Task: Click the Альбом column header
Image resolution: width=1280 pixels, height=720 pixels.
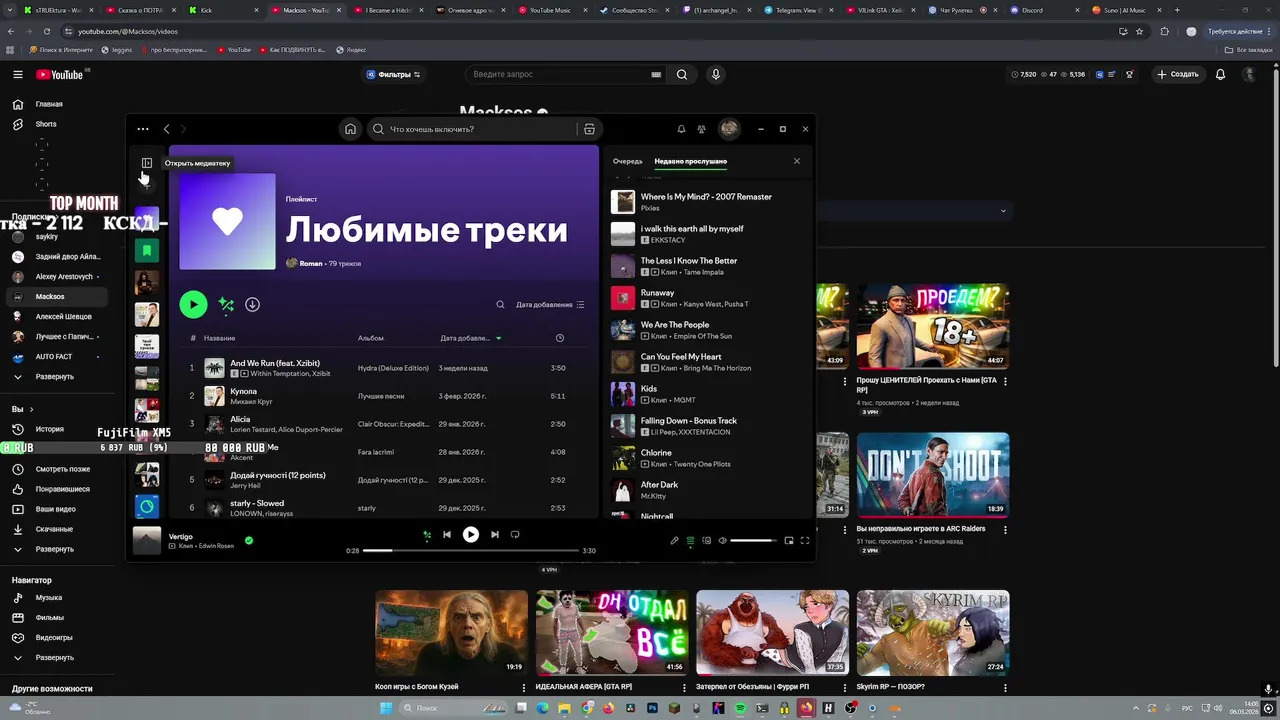Action: pyautogui.click(x=371, y=338)
